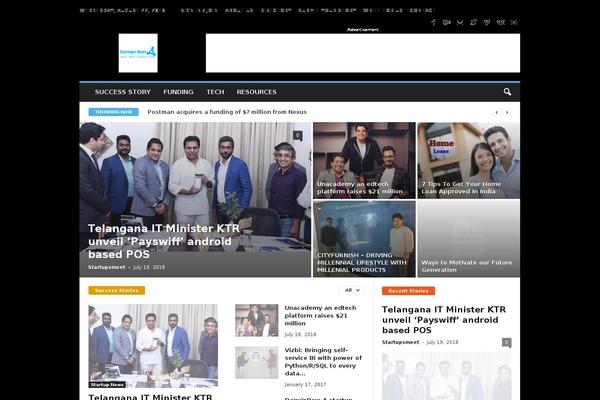Open the Resources menu item
Image resolution: width=600 pixels, height=400 pixels.
[x=256, y=92]
